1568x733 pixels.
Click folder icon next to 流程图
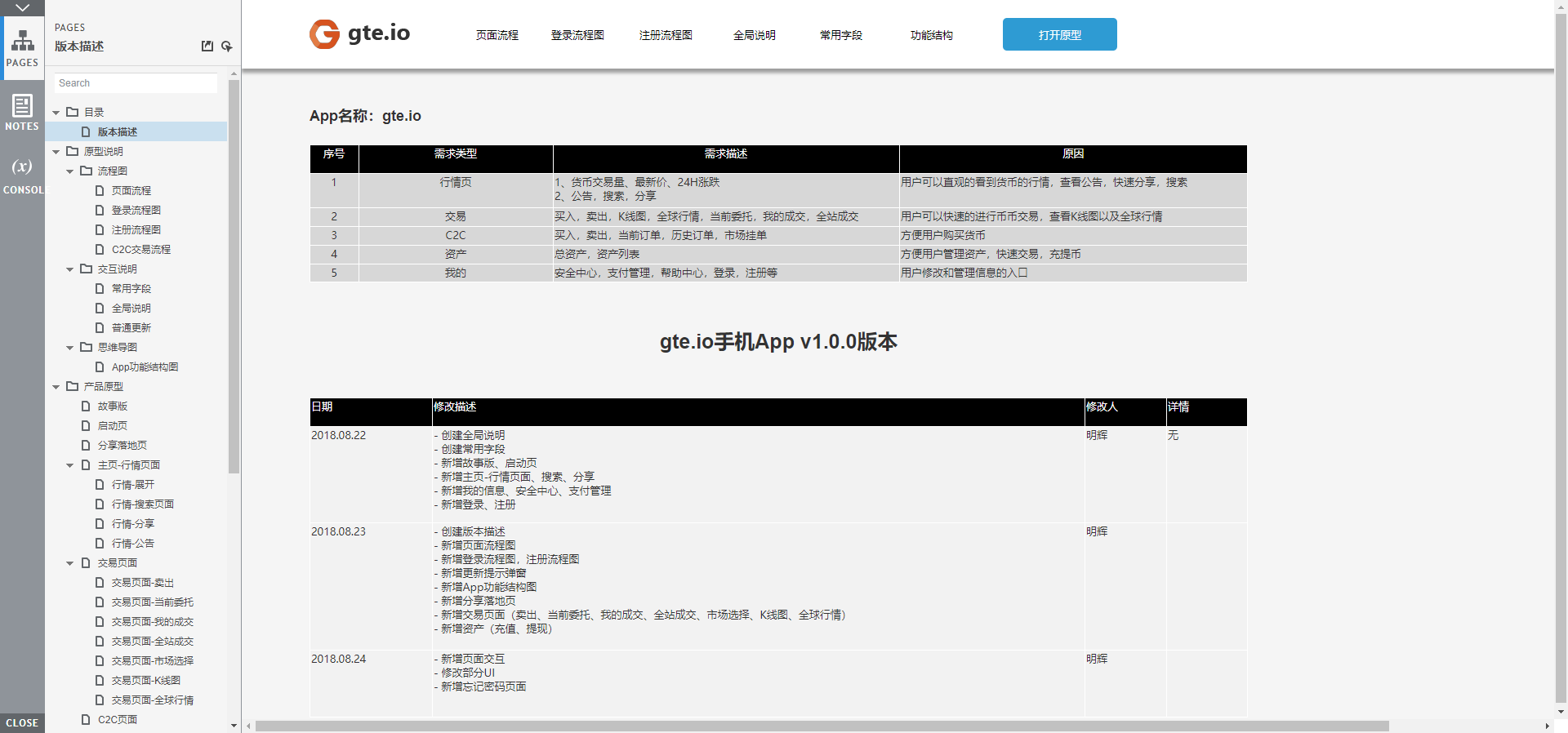coord(87,171)
